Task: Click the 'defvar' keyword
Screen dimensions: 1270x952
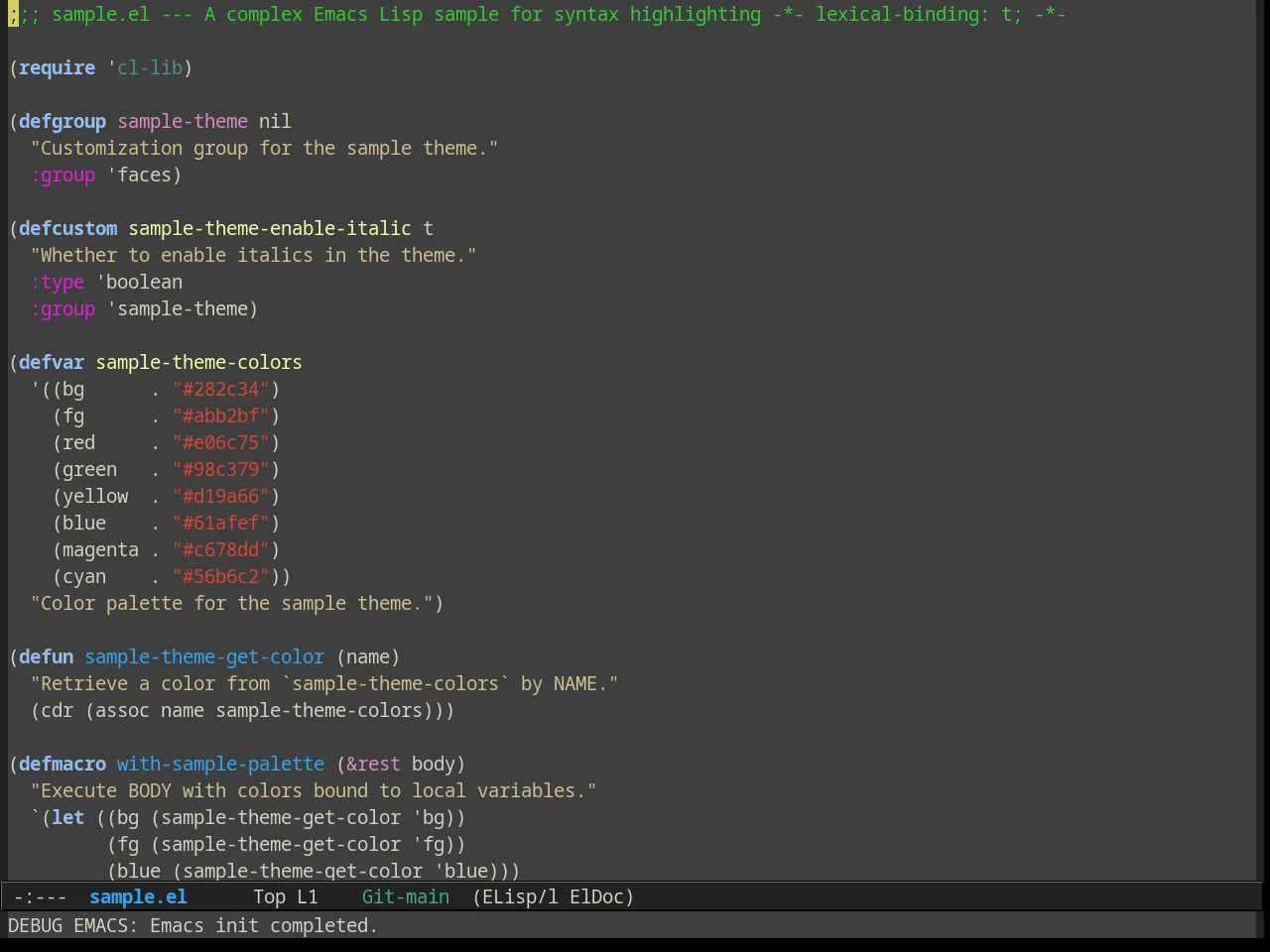Action: pyautogui.click(x=52, y=362)
